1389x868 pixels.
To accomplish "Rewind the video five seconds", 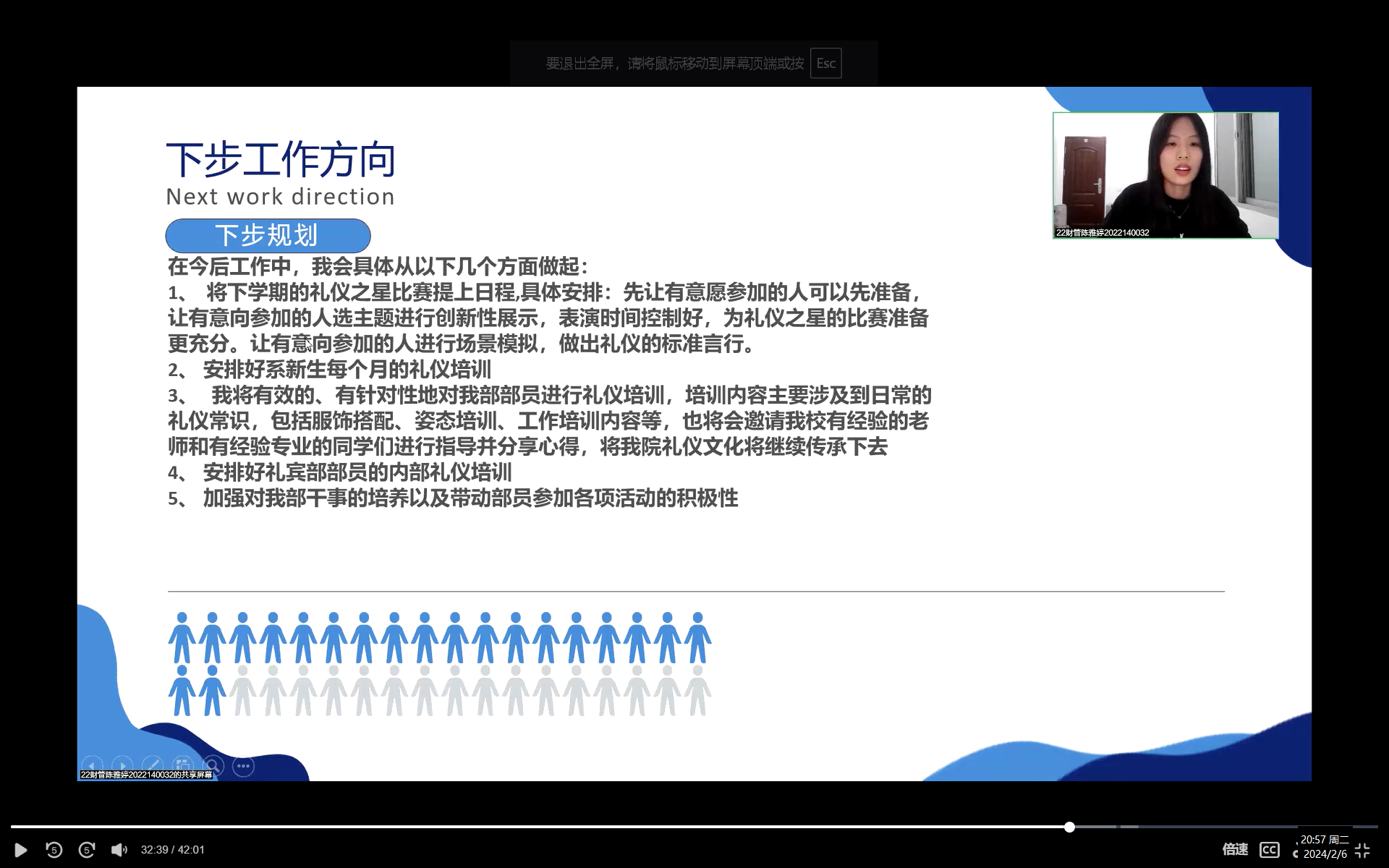I will point(54,850).
